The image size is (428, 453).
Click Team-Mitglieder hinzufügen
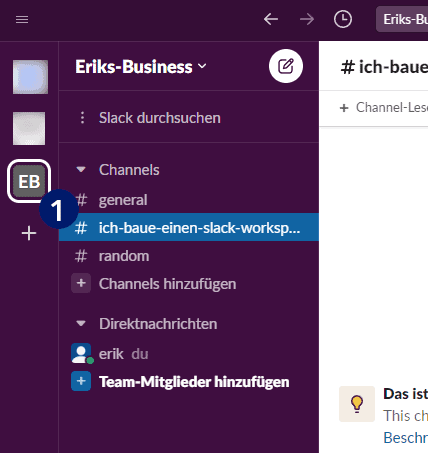pyautogui.click(x=194, y=382)
